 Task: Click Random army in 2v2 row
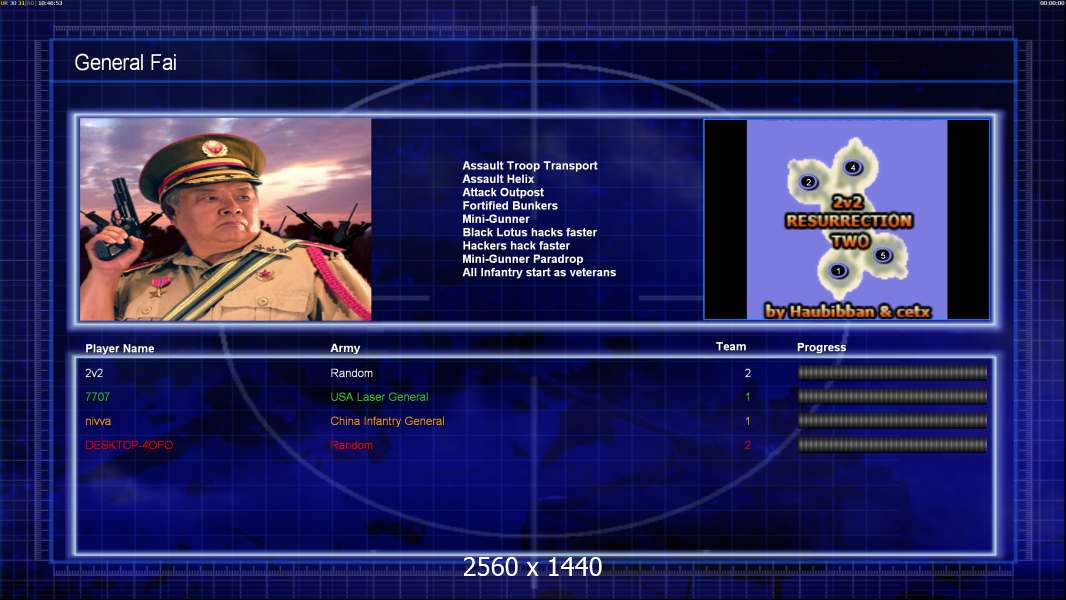coord(351,373)
